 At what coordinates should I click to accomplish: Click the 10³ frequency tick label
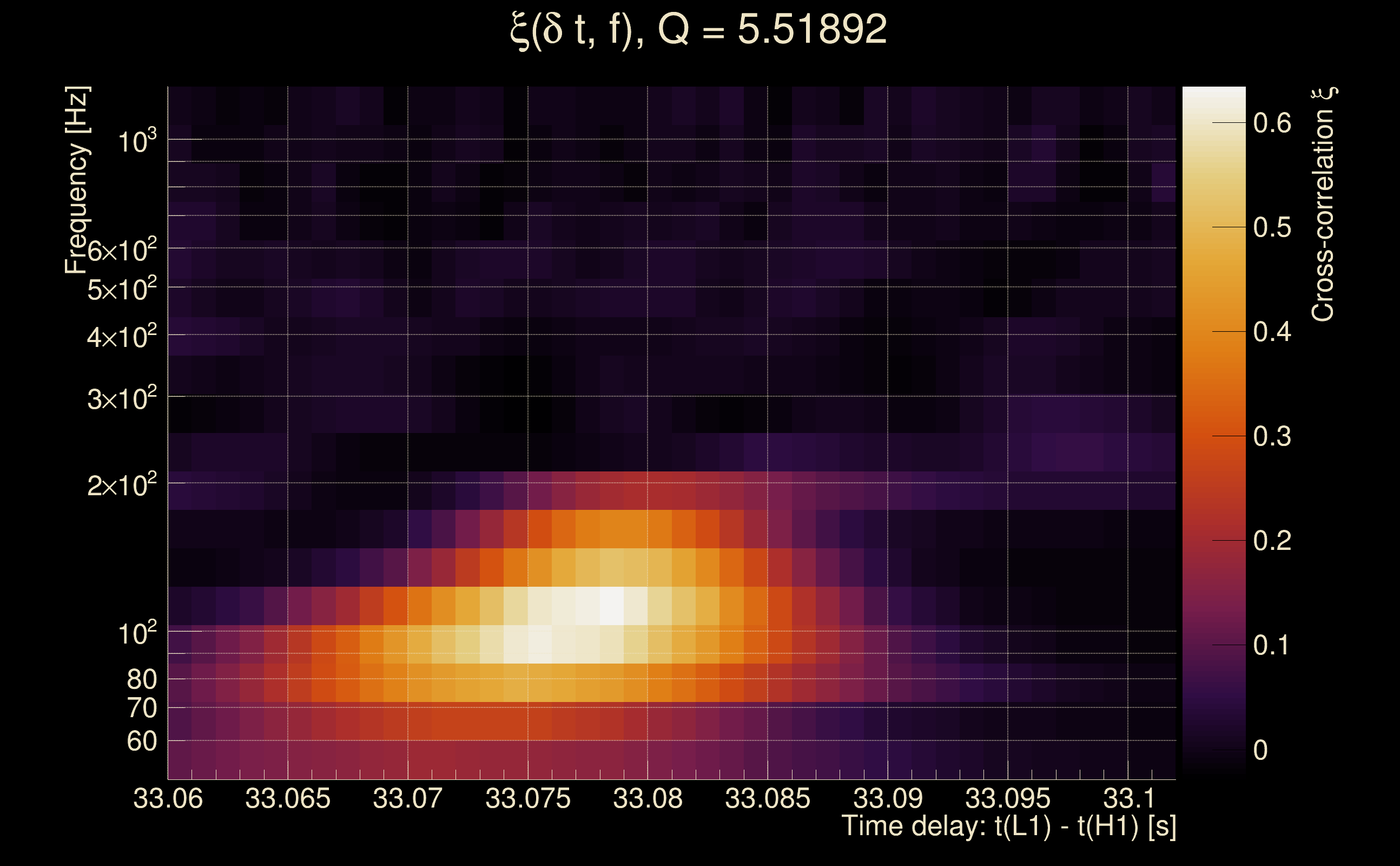[x=137, y=141]
